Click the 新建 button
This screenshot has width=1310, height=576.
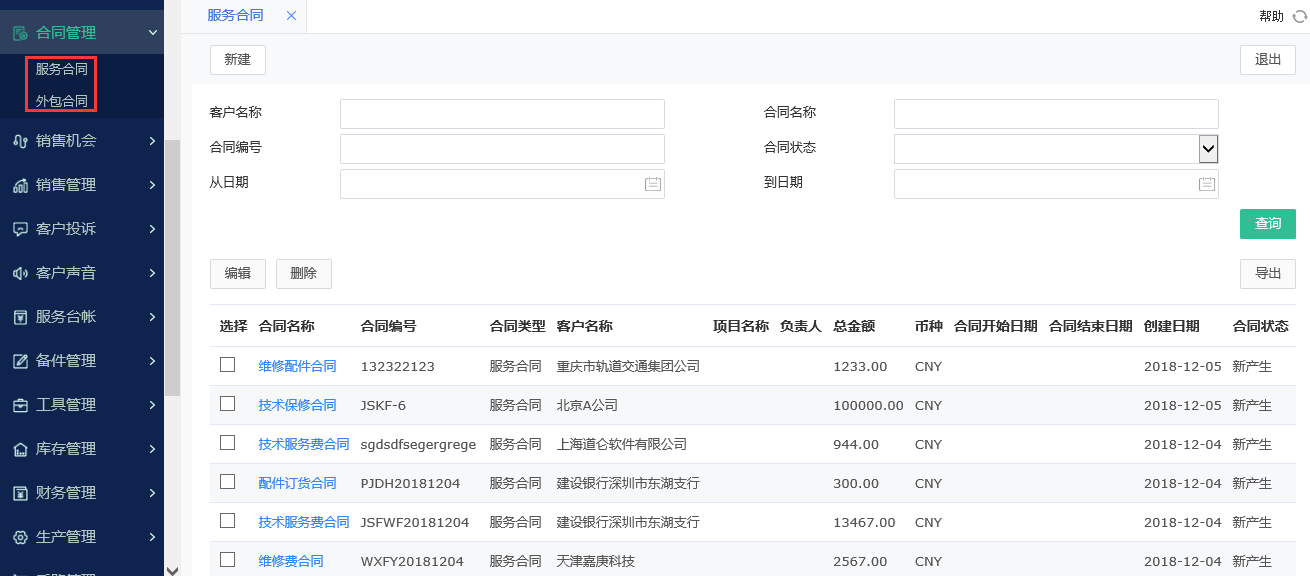(x=237, y=59)
